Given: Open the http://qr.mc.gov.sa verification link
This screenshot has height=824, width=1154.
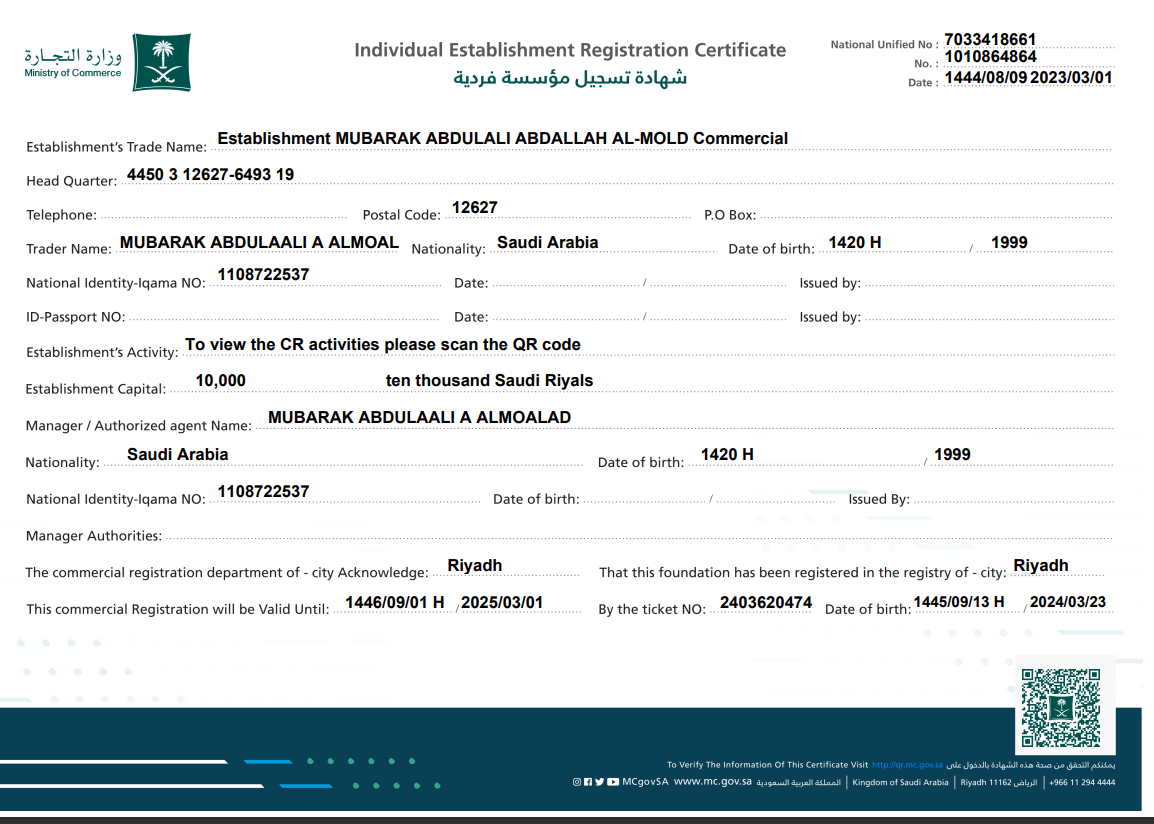Looking at the screenshot, I should coord(907,765).
